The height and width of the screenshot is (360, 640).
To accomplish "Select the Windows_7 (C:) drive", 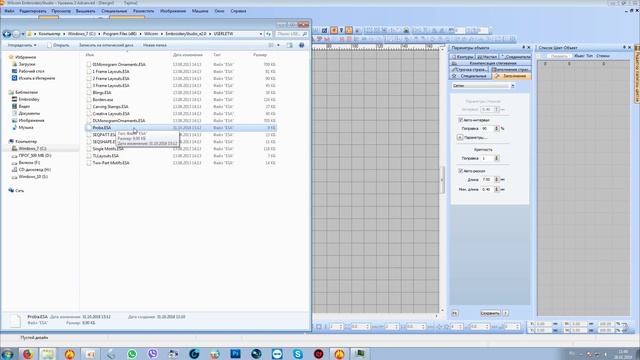I will pos(32,149).
